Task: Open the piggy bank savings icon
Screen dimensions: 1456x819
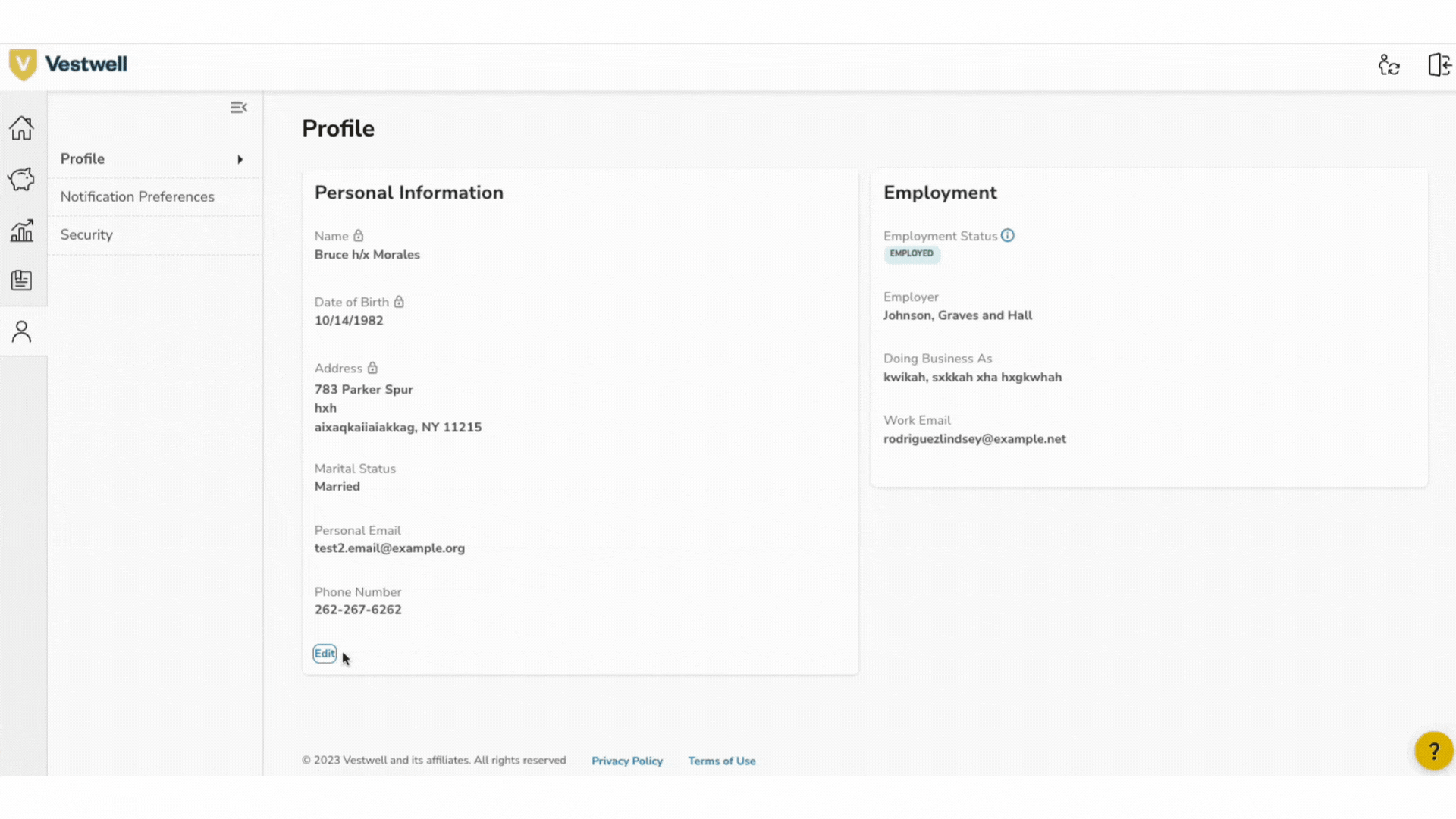Action: coord(21,179)
